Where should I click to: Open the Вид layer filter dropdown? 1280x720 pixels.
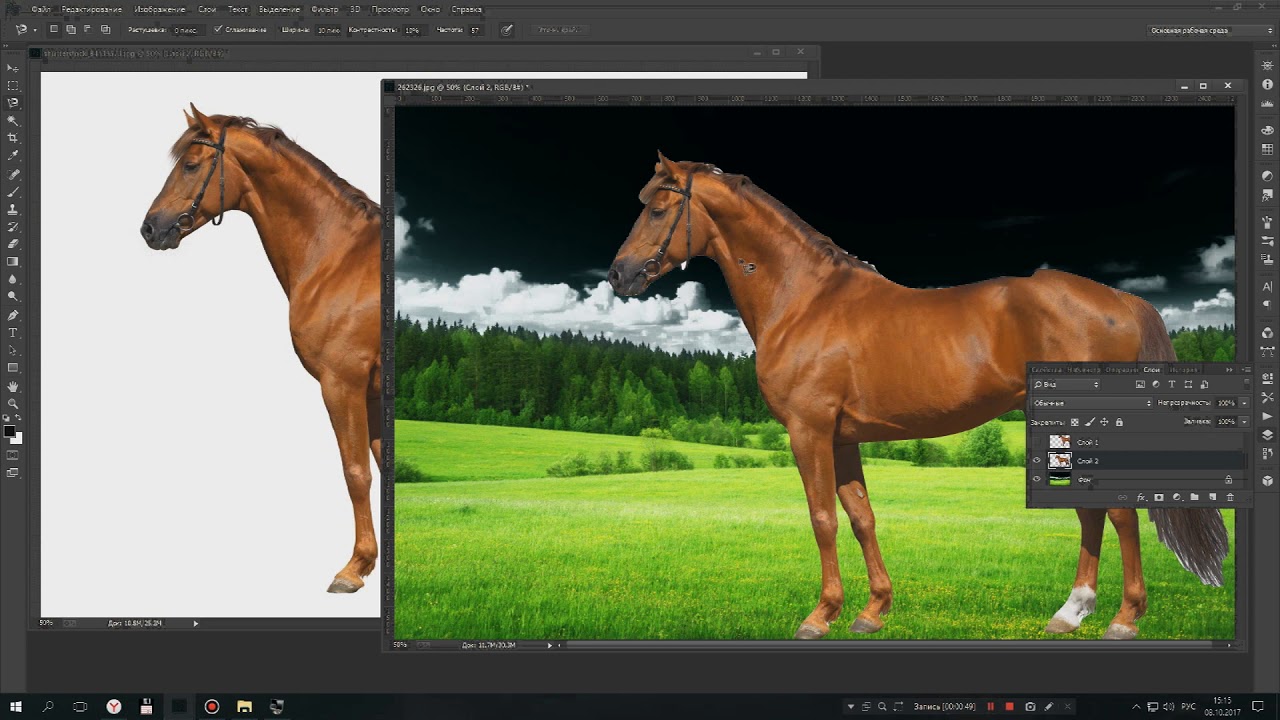point(1066,384)
